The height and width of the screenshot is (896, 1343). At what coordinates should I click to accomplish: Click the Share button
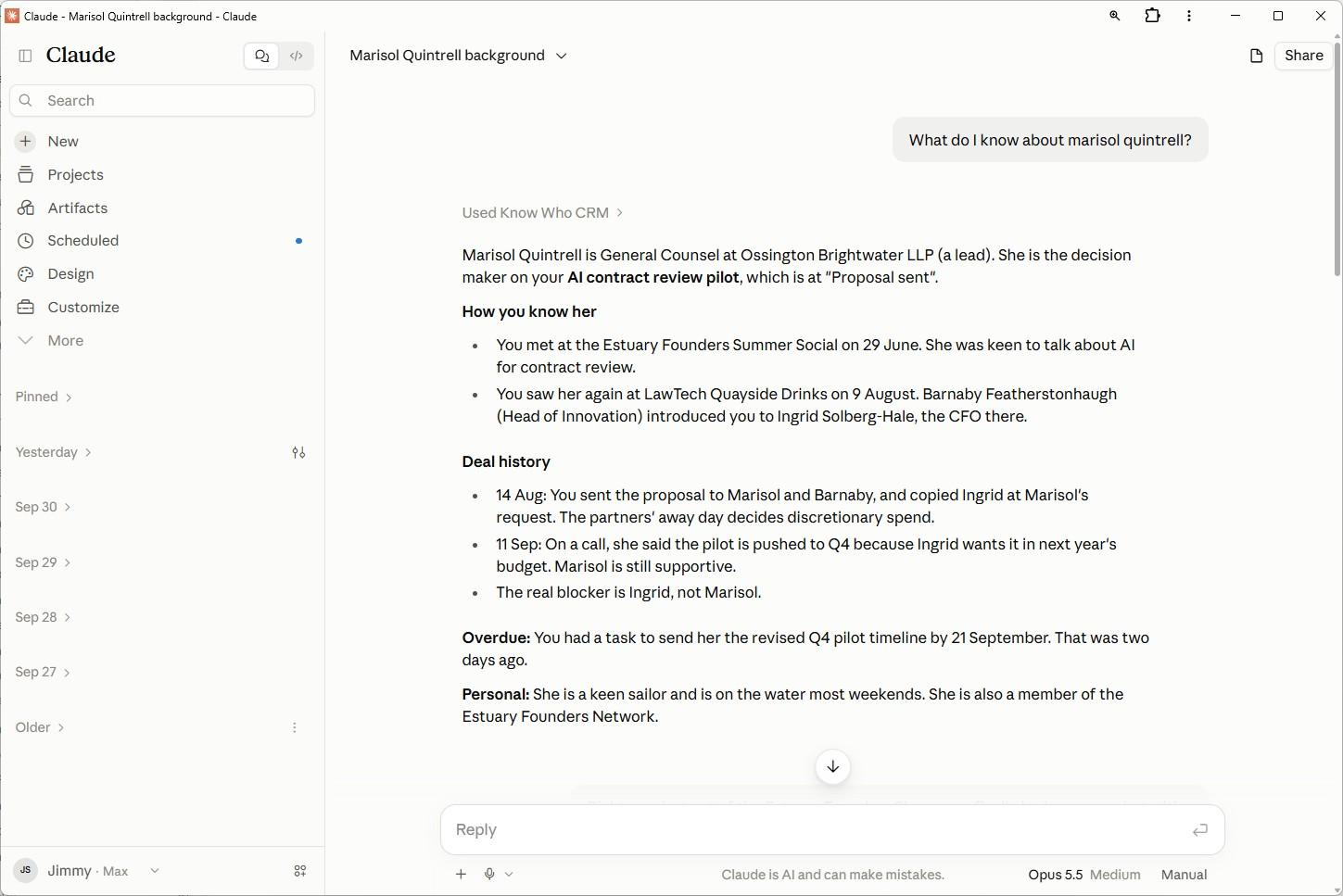click(1303, 56)
